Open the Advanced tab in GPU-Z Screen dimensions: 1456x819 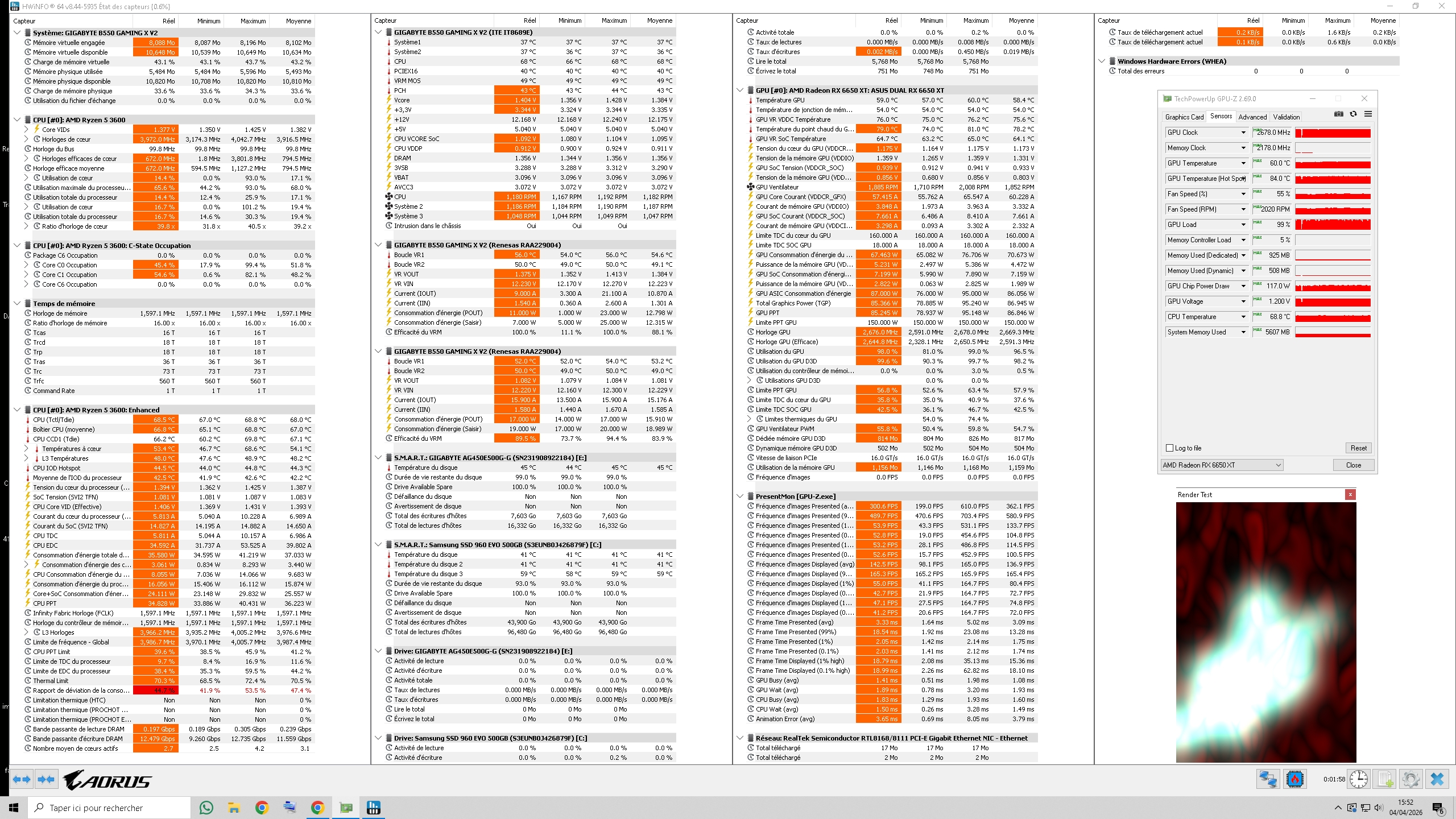pos(1252,117)
